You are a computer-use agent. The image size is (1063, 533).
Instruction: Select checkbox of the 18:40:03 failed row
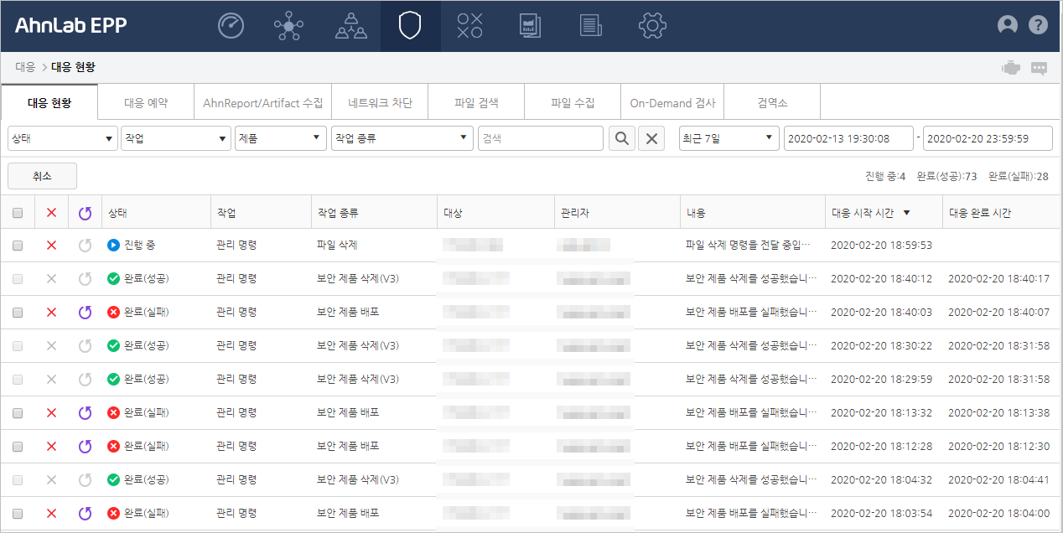click(x=17, y=313)
